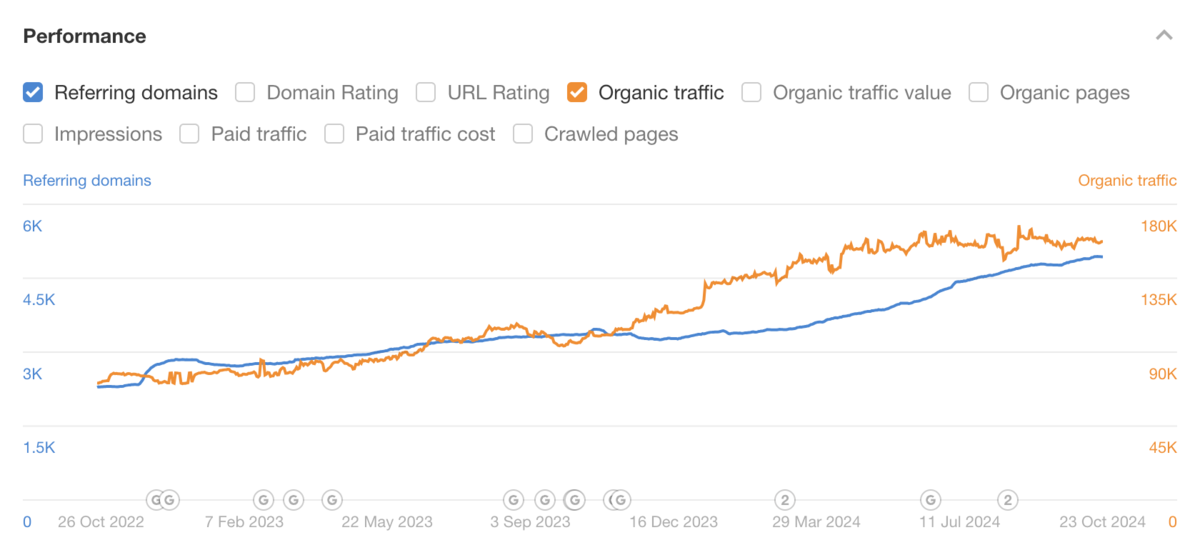Tick the Organic pages checkbox
Screen dimensions: 1200x550
[x=979, y=93]
